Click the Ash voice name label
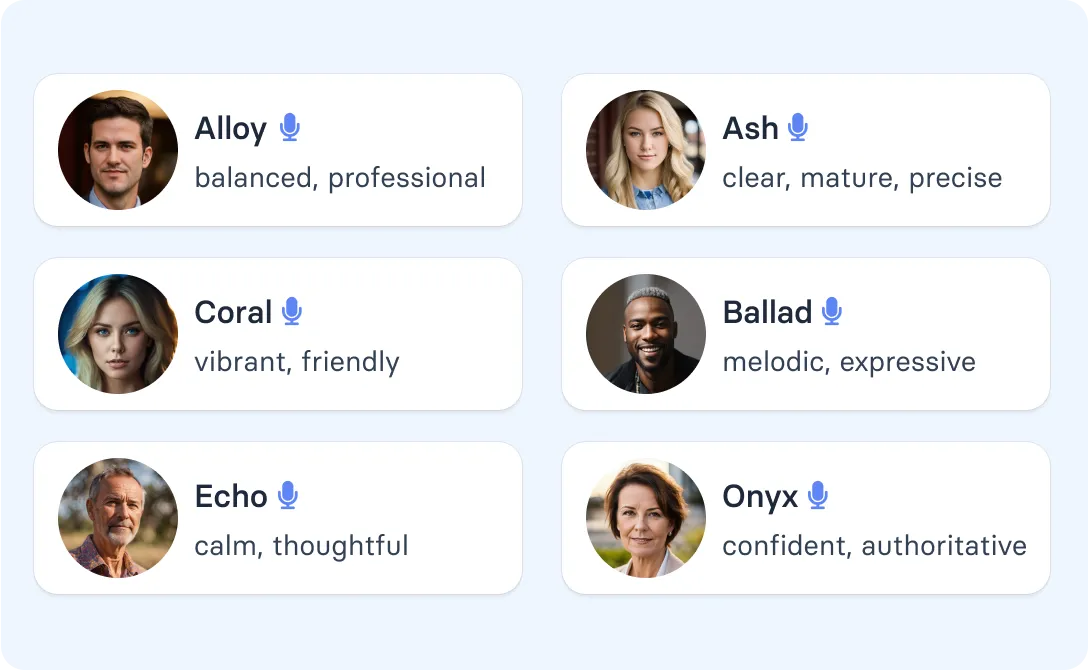This screenshot has width=1088, height=670. click(x=750, y=127)
